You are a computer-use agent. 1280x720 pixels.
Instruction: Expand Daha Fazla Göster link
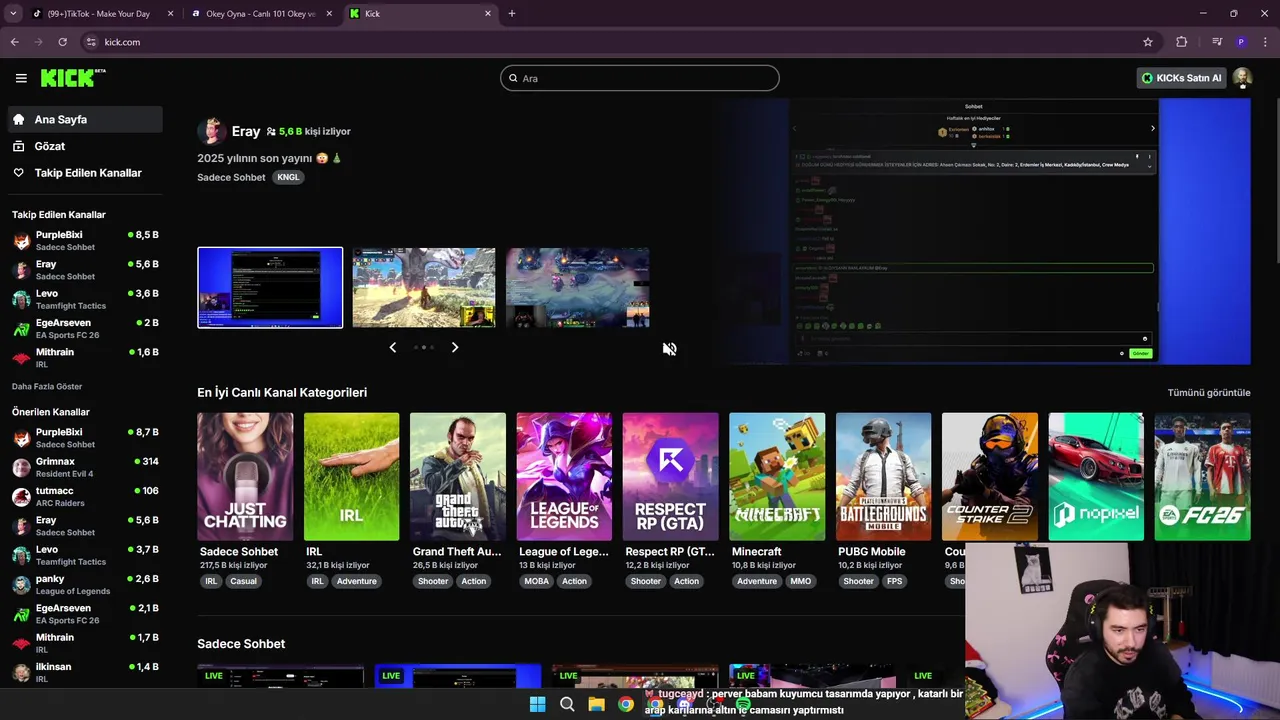point(47,386)
